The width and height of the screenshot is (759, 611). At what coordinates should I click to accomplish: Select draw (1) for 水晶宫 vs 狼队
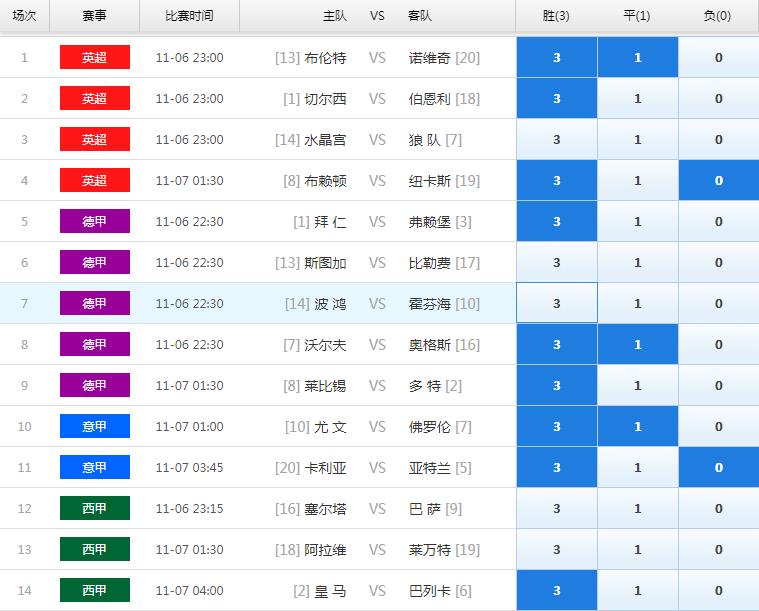(638, 139)
